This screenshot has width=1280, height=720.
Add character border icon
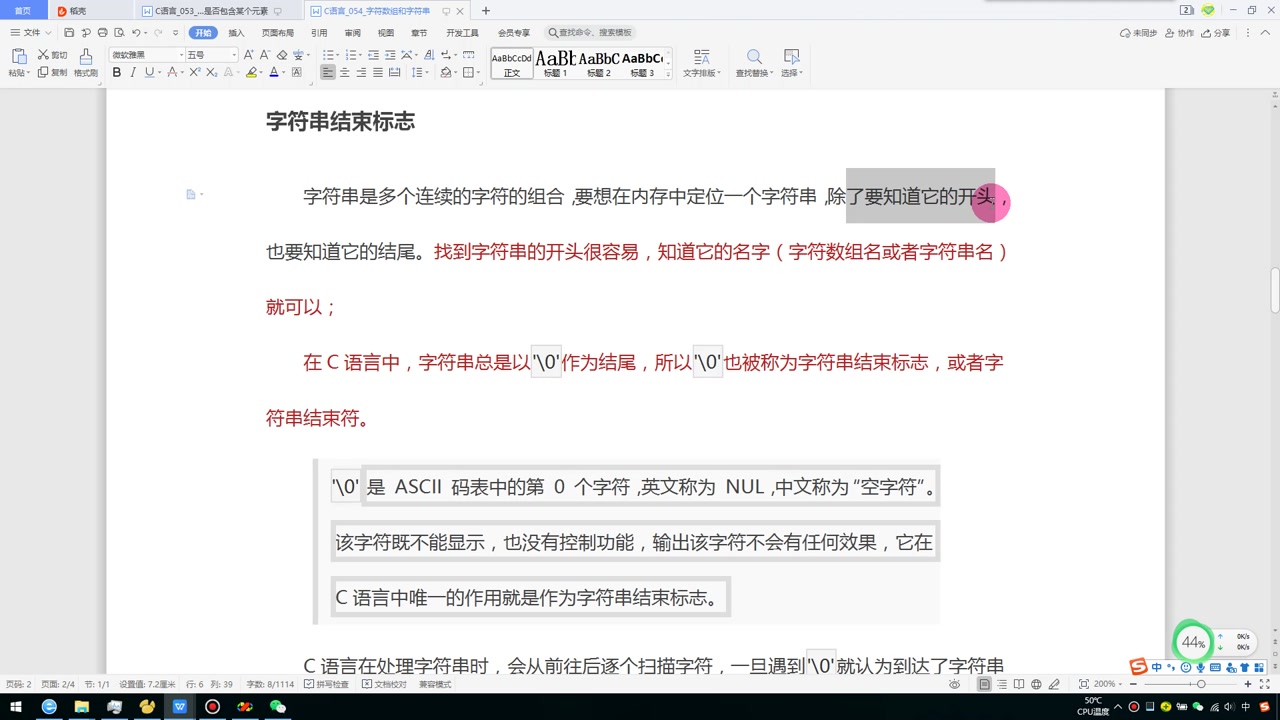click(296, 72)
